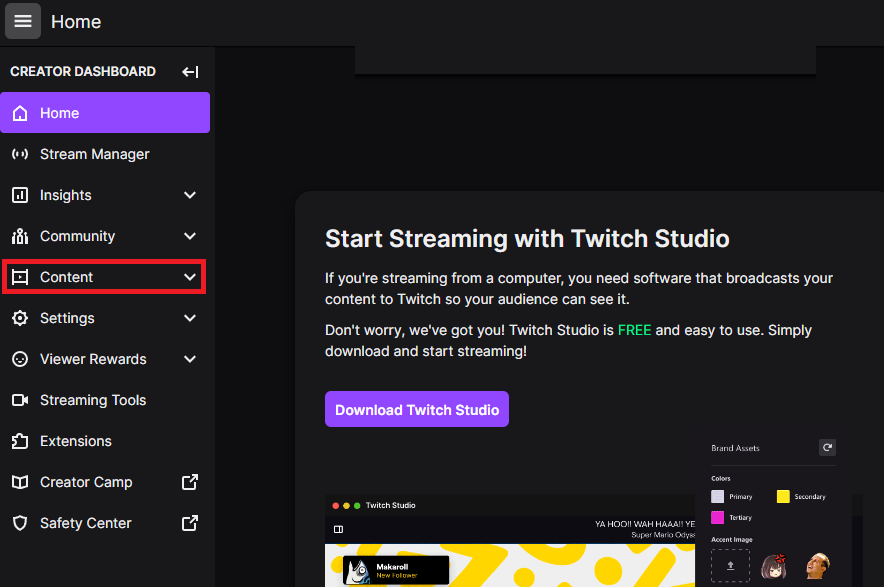Image resolution: width=884 pixels, height=587 pixels.
Task: Click the Community people icon
Action: 20,236
